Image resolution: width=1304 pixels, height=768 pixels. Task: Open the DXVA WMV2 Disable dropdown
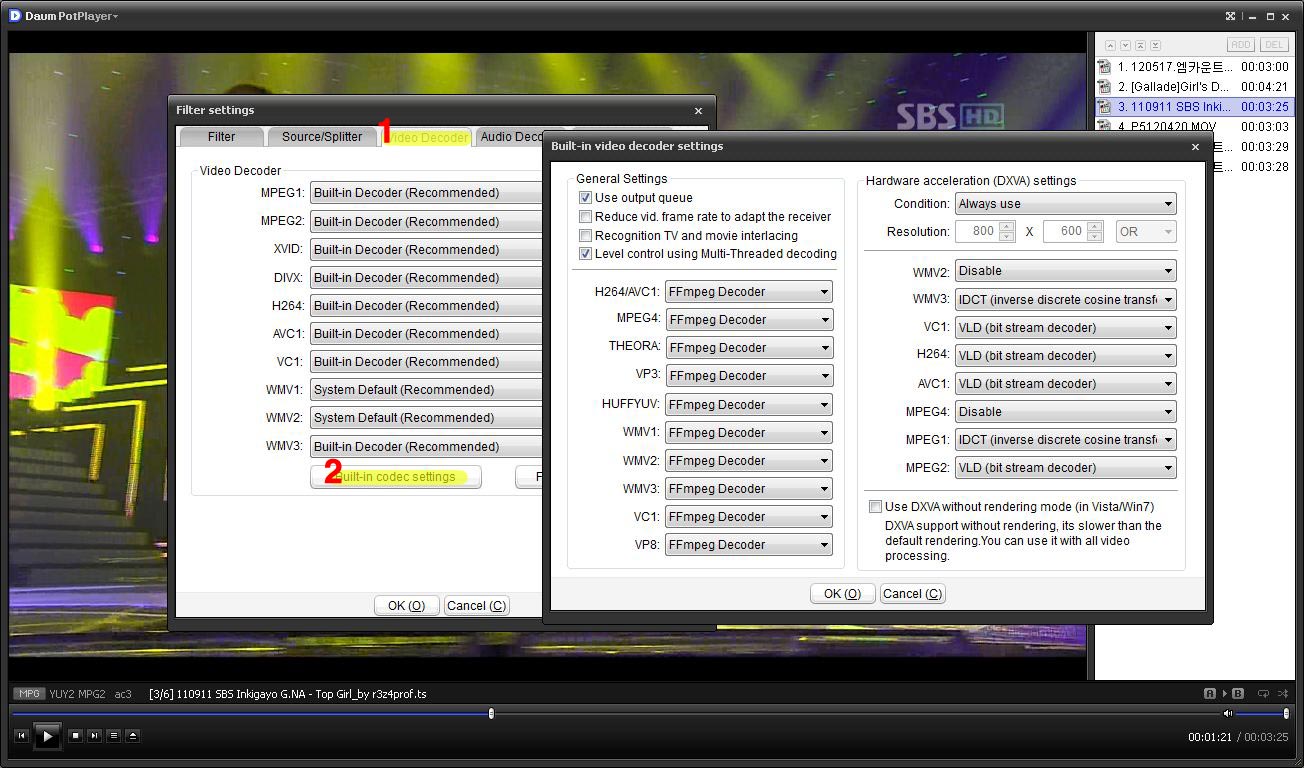pos(1066,271)
